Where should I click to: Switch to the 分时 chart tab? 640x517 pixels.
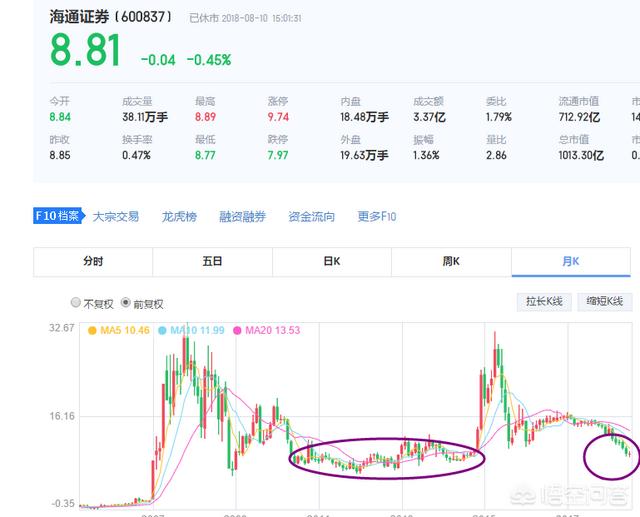[x=93, y=262]
